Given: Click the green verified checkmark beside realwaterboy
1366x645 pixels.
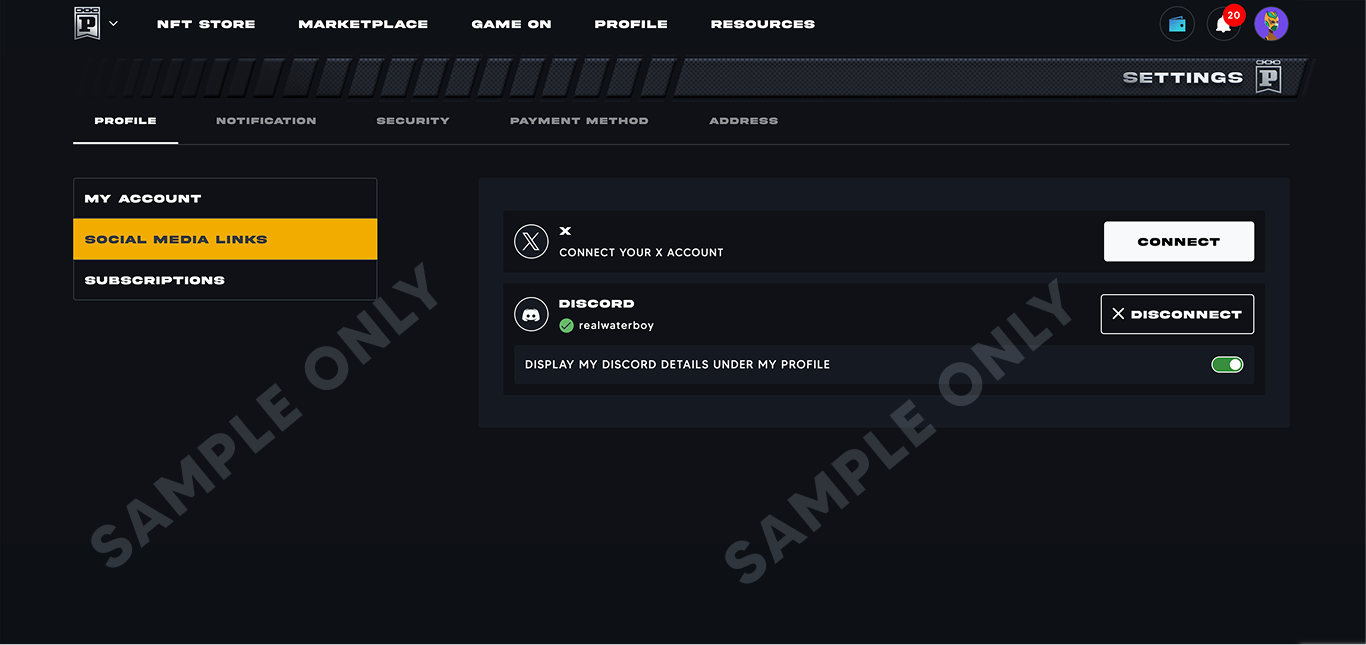Looking at the screenshot, I should [566, 325].
